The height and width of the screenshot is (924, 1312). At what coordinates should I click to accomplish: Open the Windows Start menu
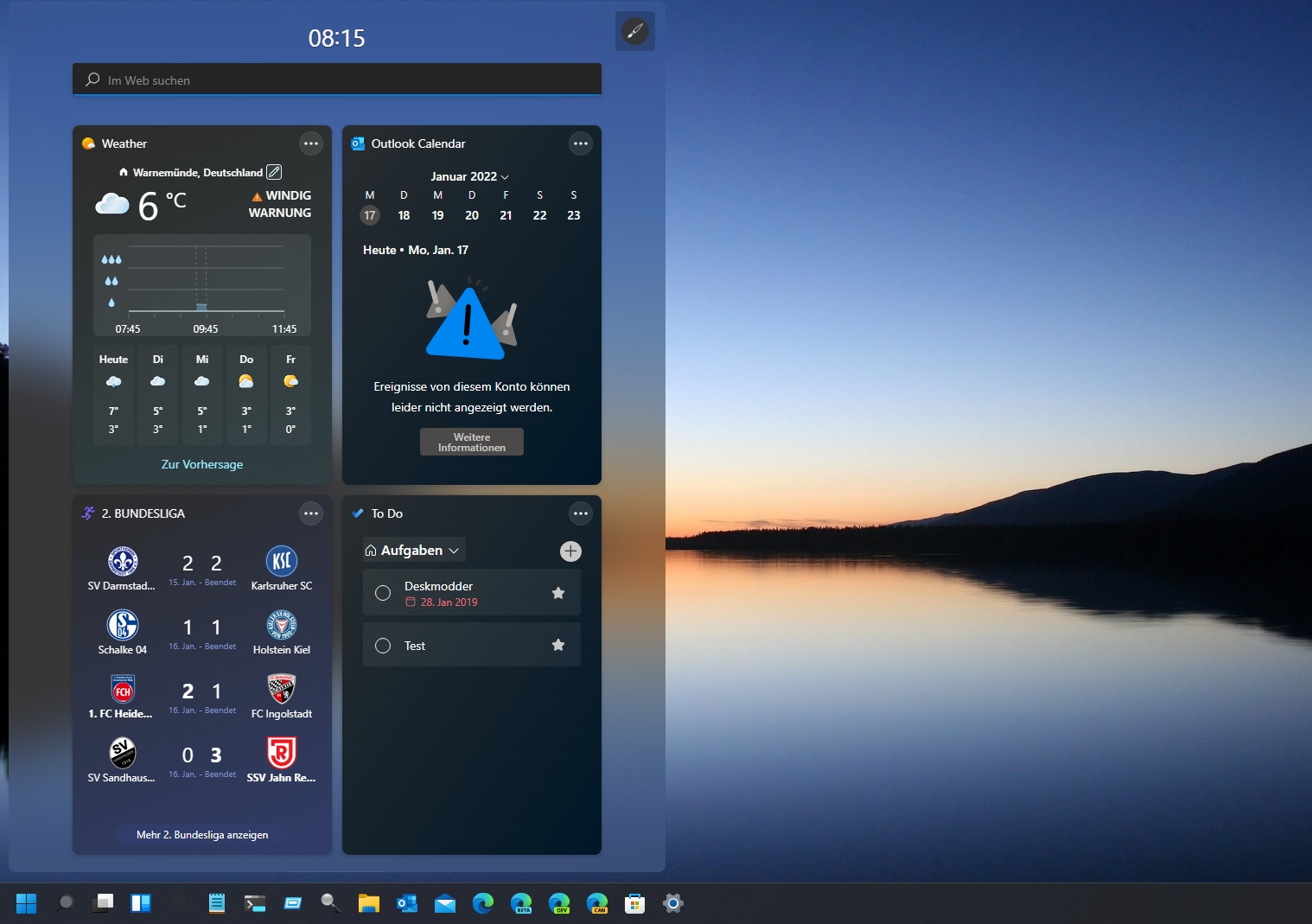(27, 903)
